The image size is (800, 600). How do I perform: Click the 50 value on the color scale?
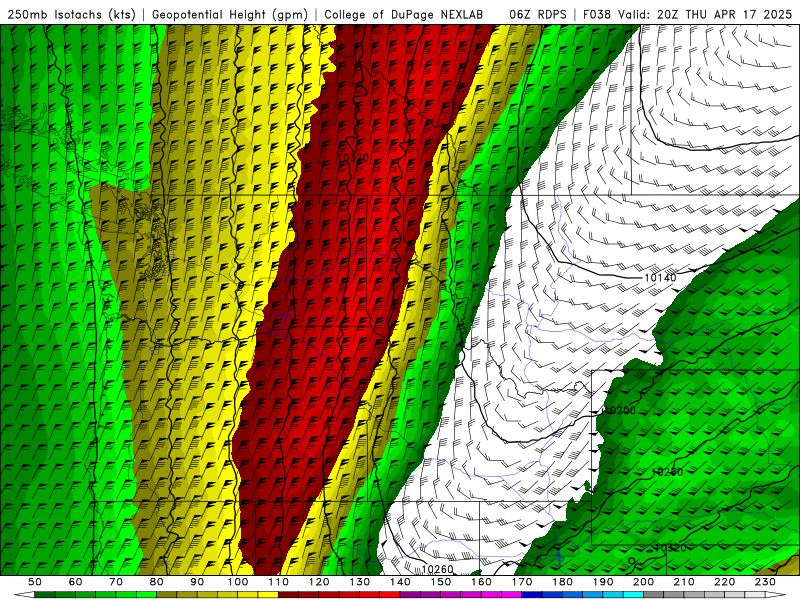[x=35, y=582]
